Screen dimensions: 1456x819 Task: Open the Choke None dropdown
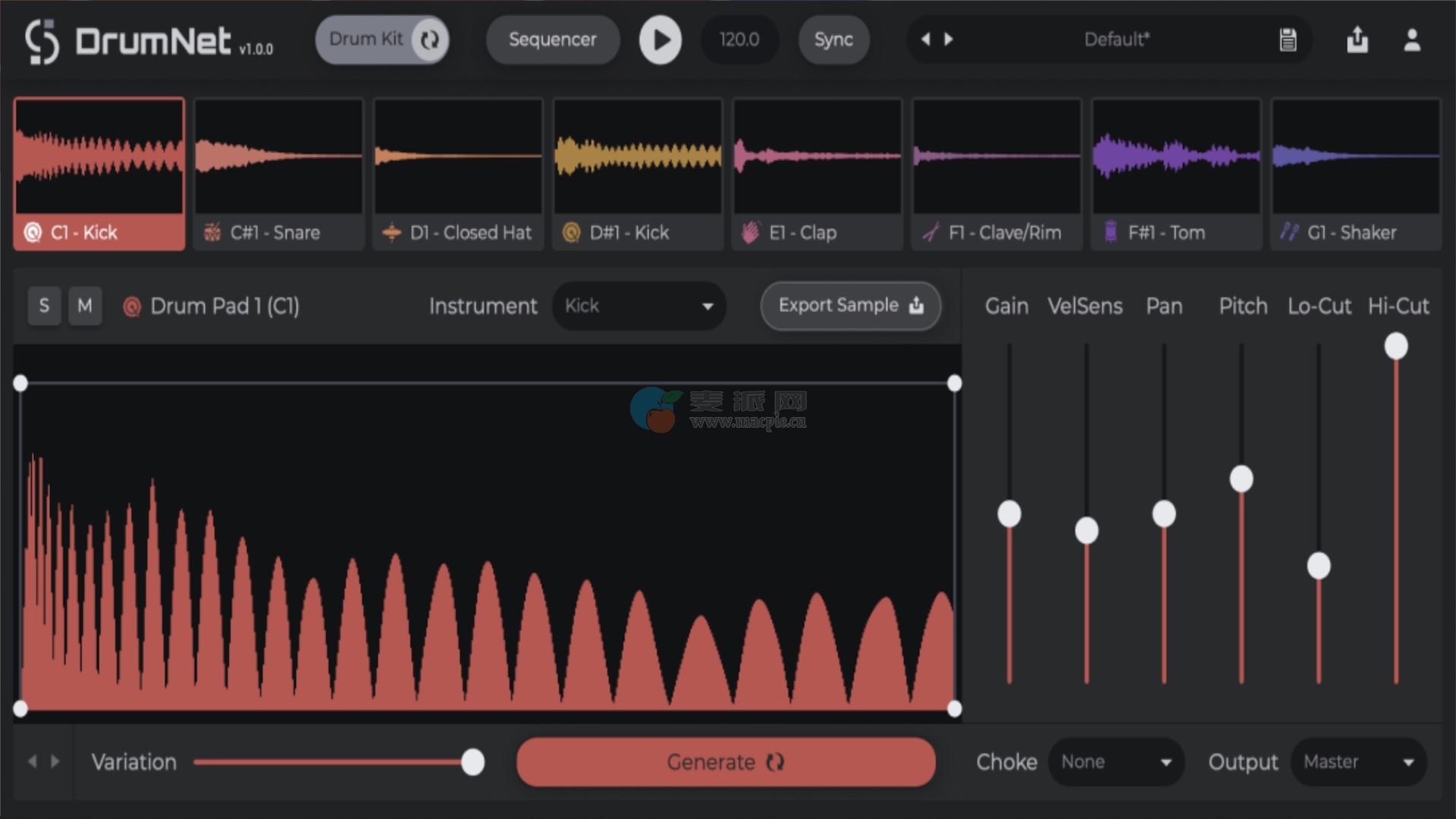click(1116, 761)
